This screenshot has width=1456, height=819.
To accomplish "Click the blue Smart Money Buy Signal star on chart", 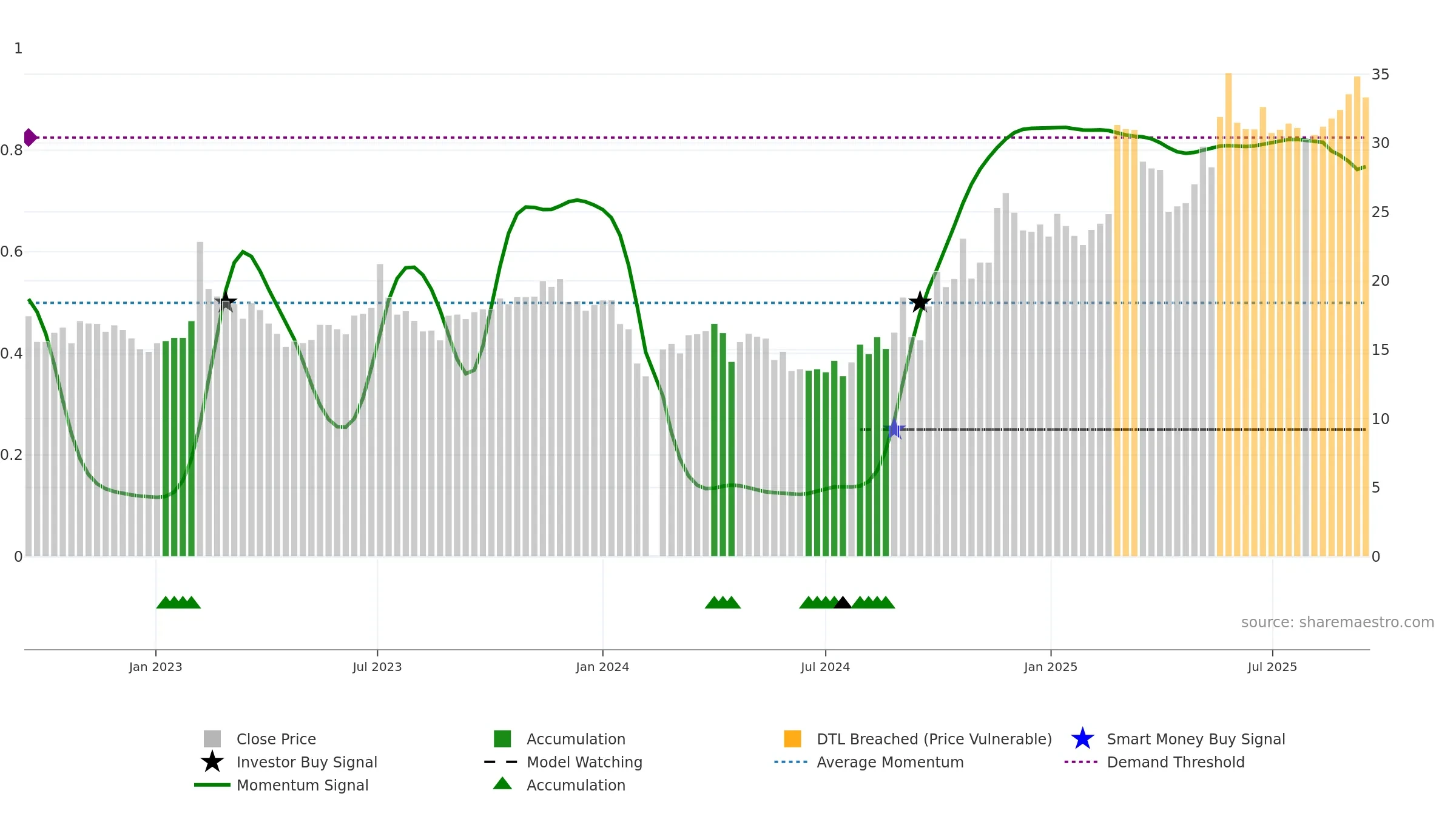I will (x=894, y=430).
